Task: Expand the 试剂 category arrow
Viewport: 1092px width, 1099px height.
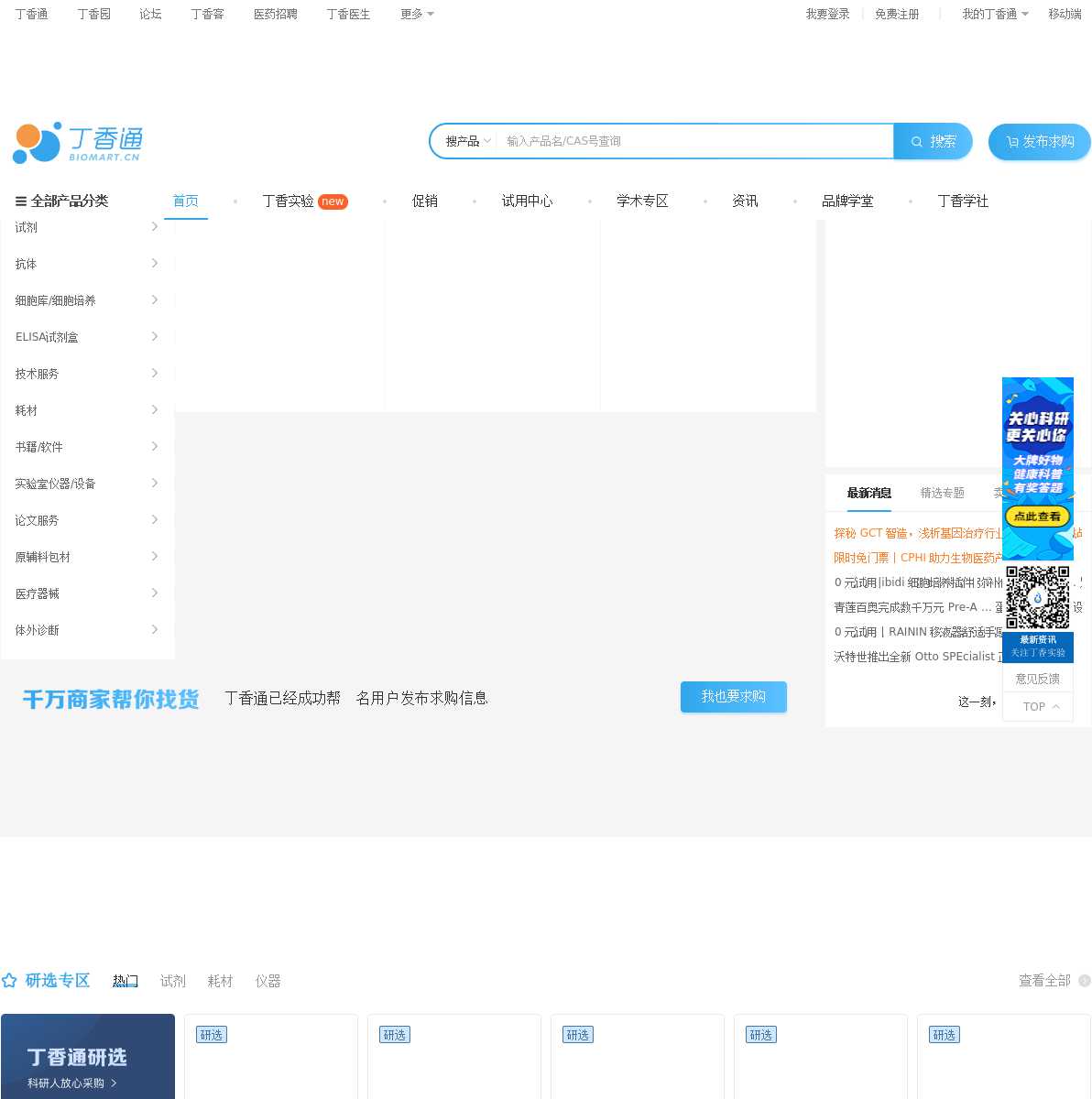Action: tap(155, 226)
